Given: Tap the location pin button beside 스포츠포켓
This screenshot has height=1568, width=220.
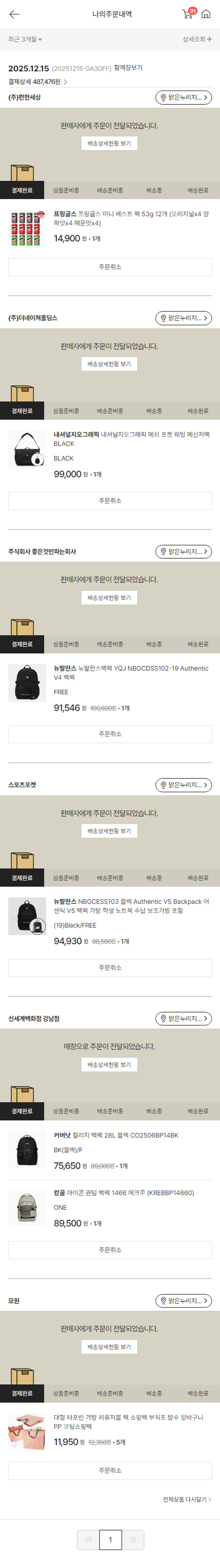Looking at the screenshot, I should click(183, 785).
